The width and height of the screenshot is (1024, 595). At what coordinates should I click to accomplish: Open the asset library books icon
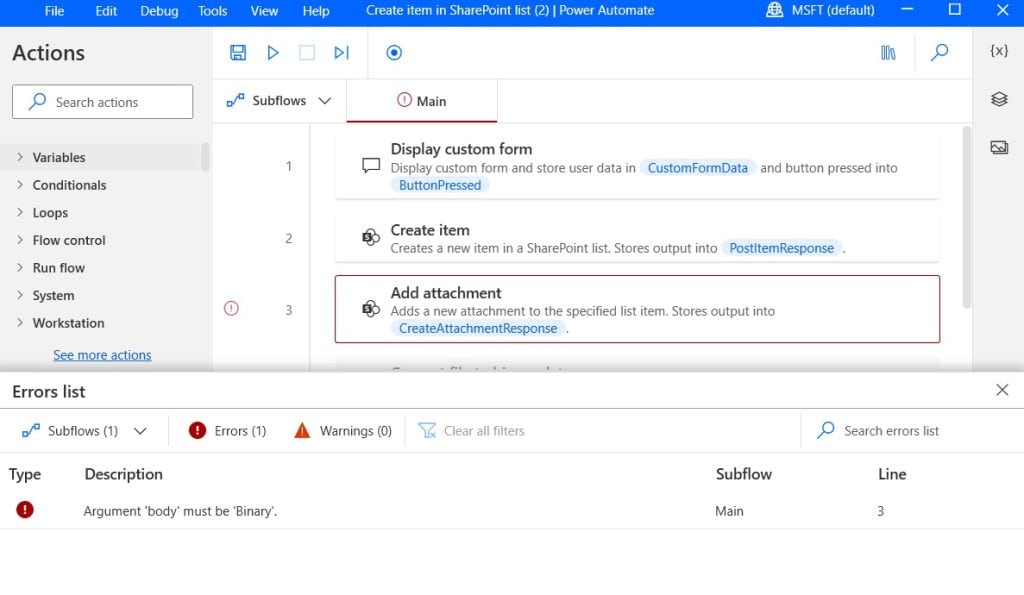[888, 53]
